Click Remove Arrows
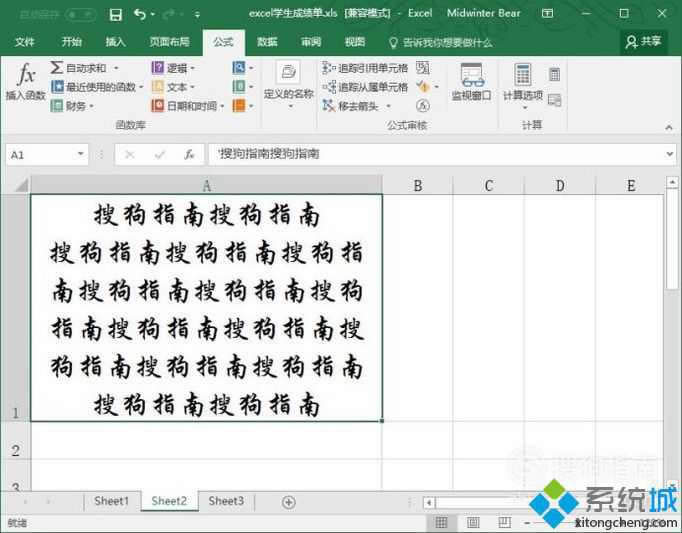The width and height of the screenshot is (682, 533). pos(351,106)
